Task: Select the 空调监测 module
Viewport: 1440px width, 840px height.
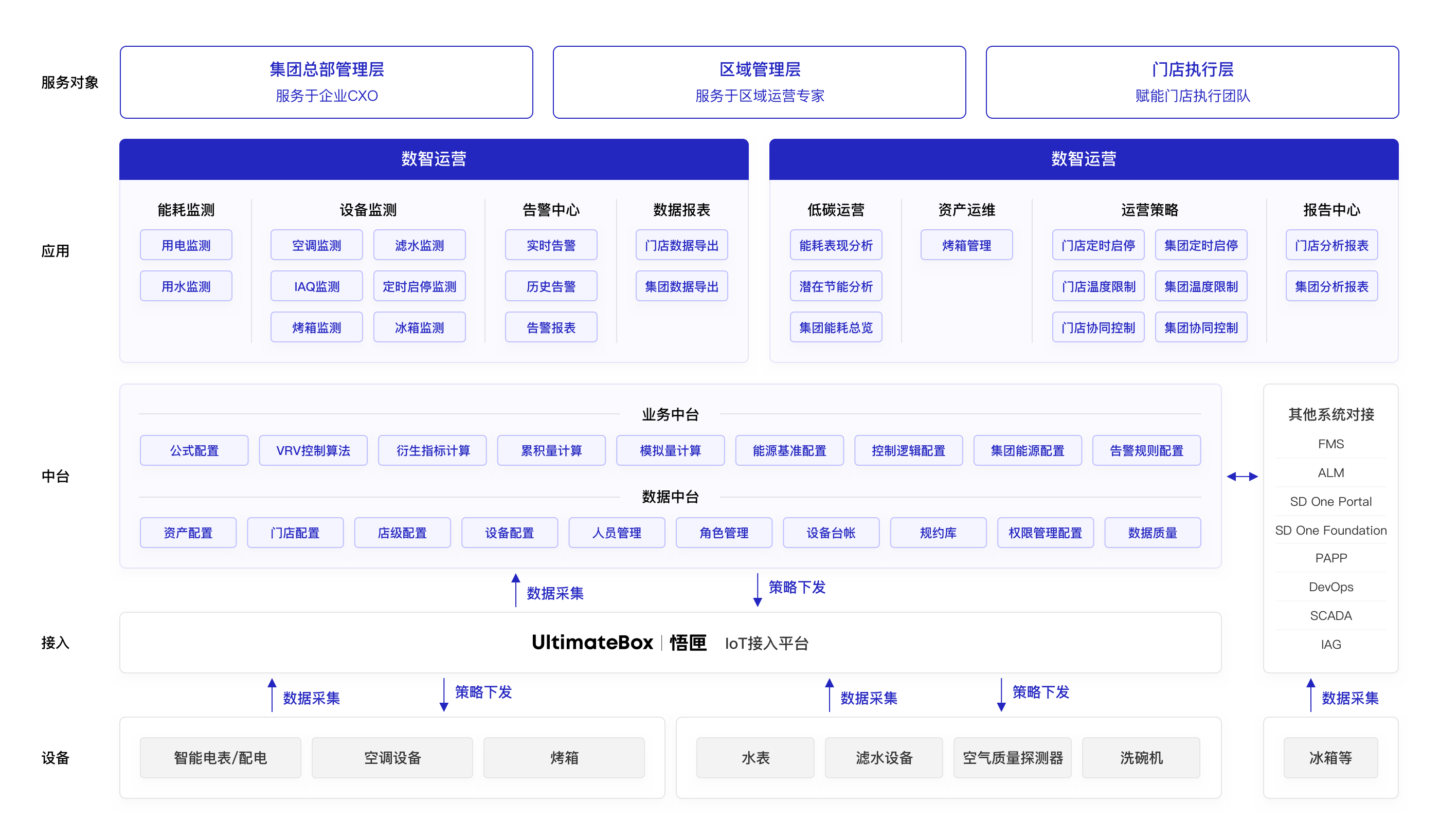Action: tap(316, 246)
